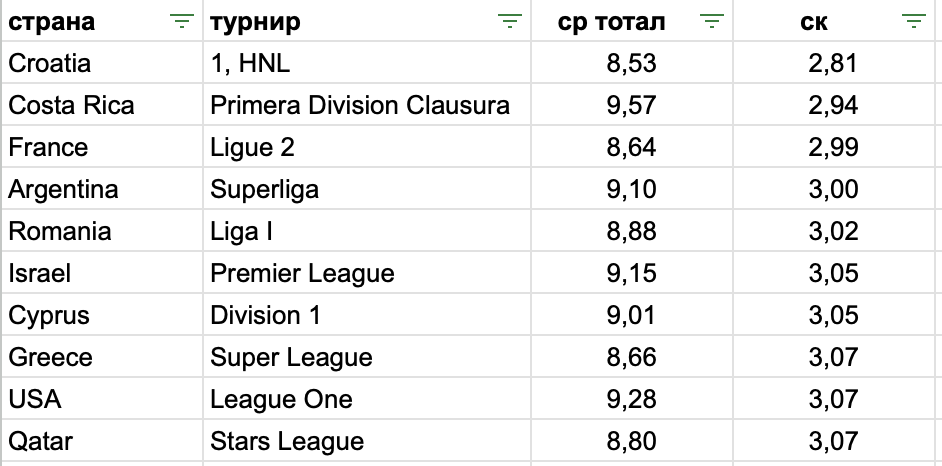Click the Stars League cell for Qatar
942x466 pixels.
point(367,441)
